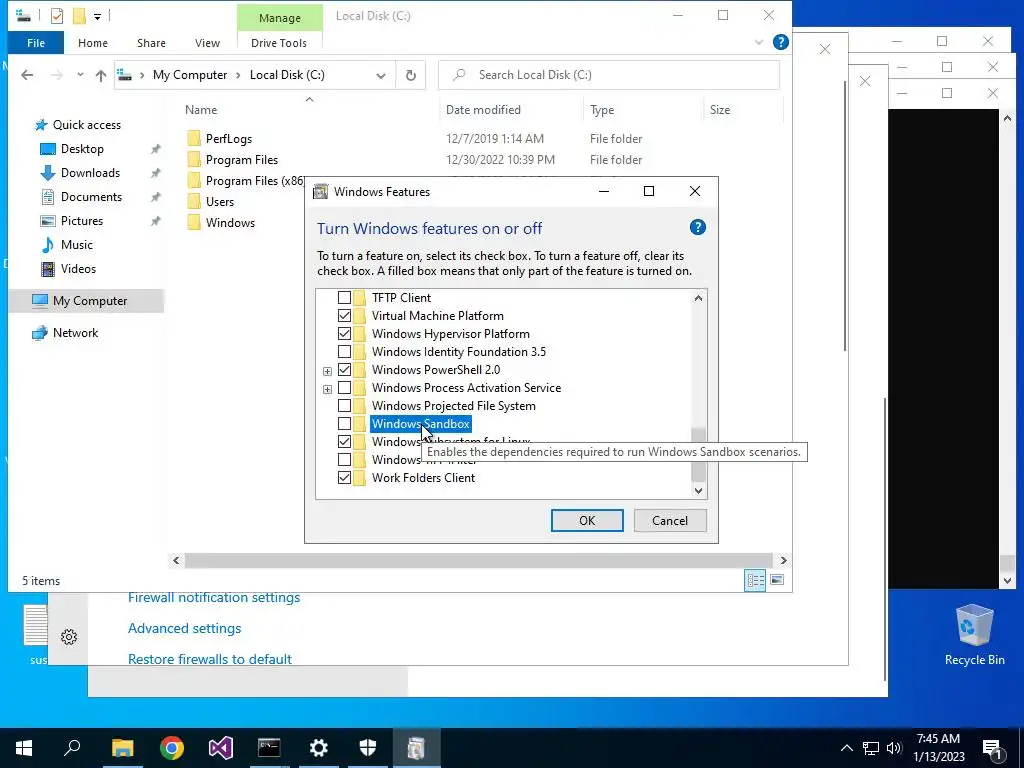
Task: Open recent locations dropdown arrow
Action: [80, 75]
